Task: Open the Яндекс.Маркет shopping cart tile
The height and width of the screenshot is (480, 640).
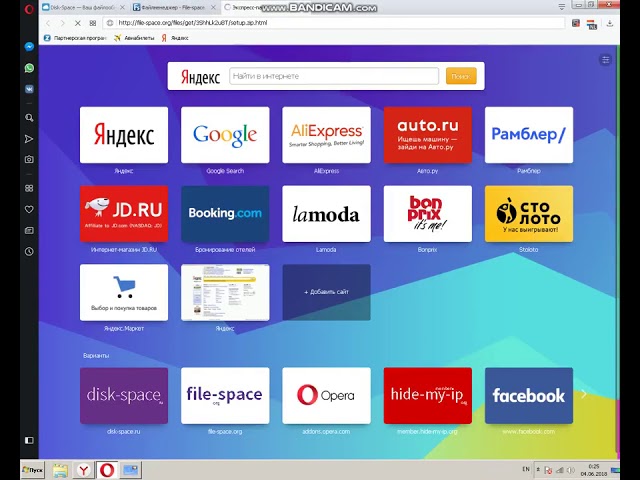Action: [x=124, y=292]
